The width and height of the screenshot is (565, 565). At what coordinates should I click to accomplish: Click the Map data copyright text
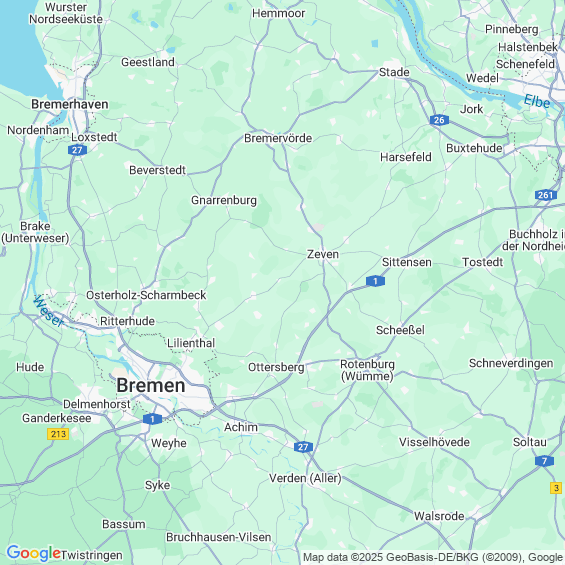(x=433, y=557)
